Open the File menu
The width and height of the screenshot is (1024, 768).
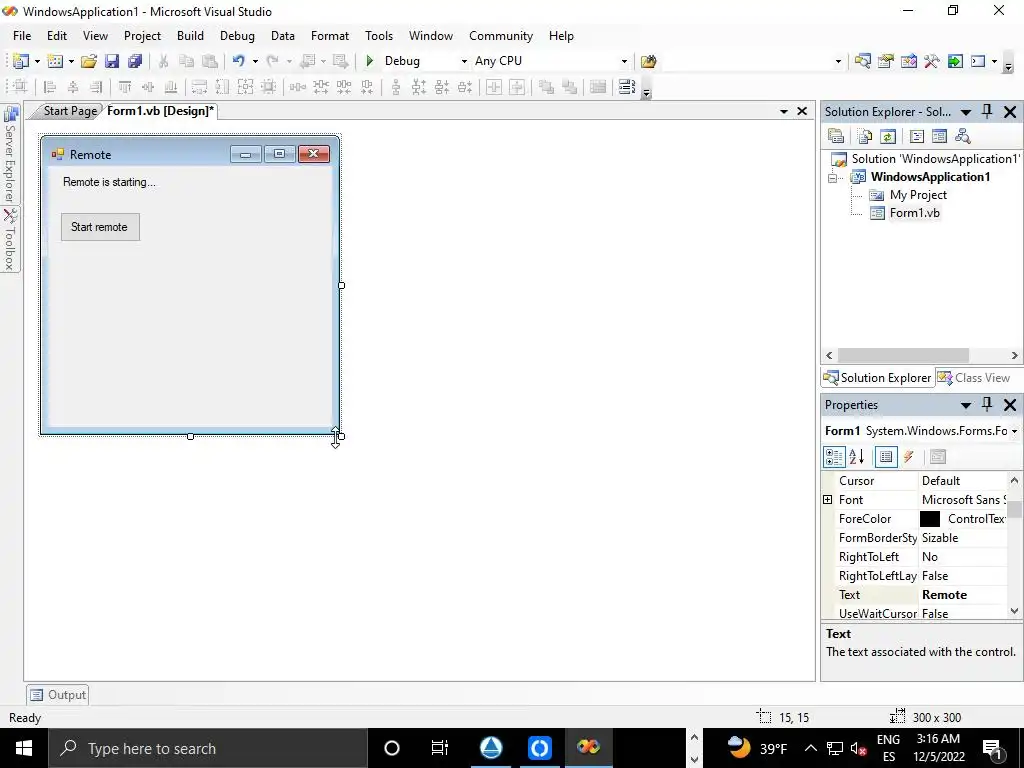22,36
